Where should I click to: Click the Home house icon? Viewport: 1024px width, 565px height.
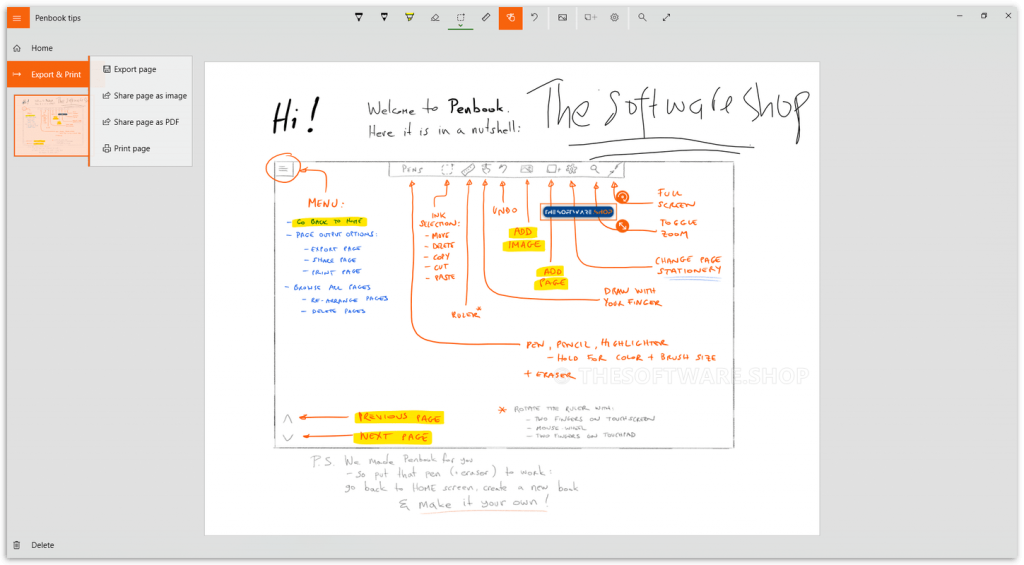click(x=17, y=48)
